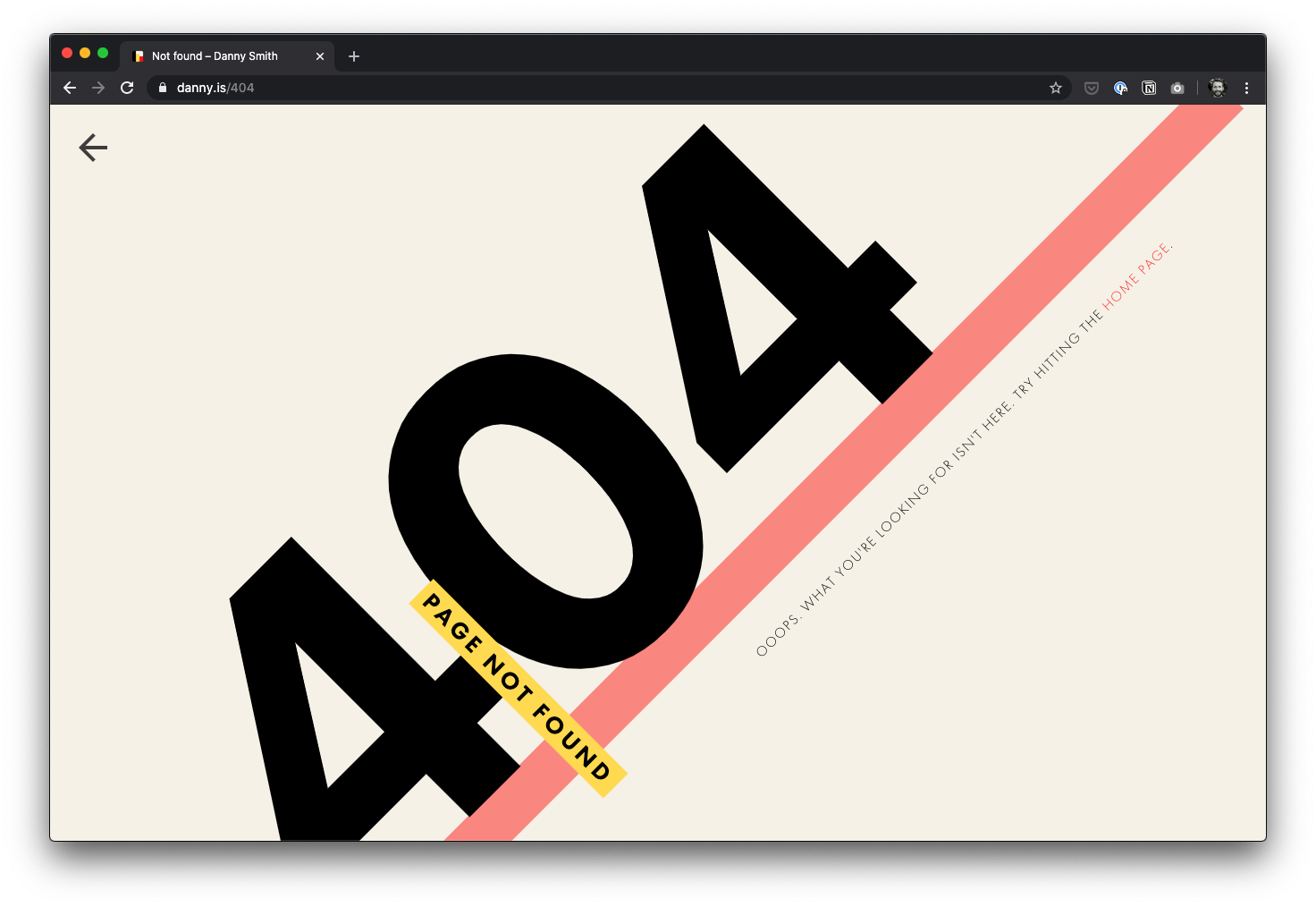This screenshot has width=1316, height=907.
Task: Open the Notion web clipper extension
Action: (x=1149, y=88)
